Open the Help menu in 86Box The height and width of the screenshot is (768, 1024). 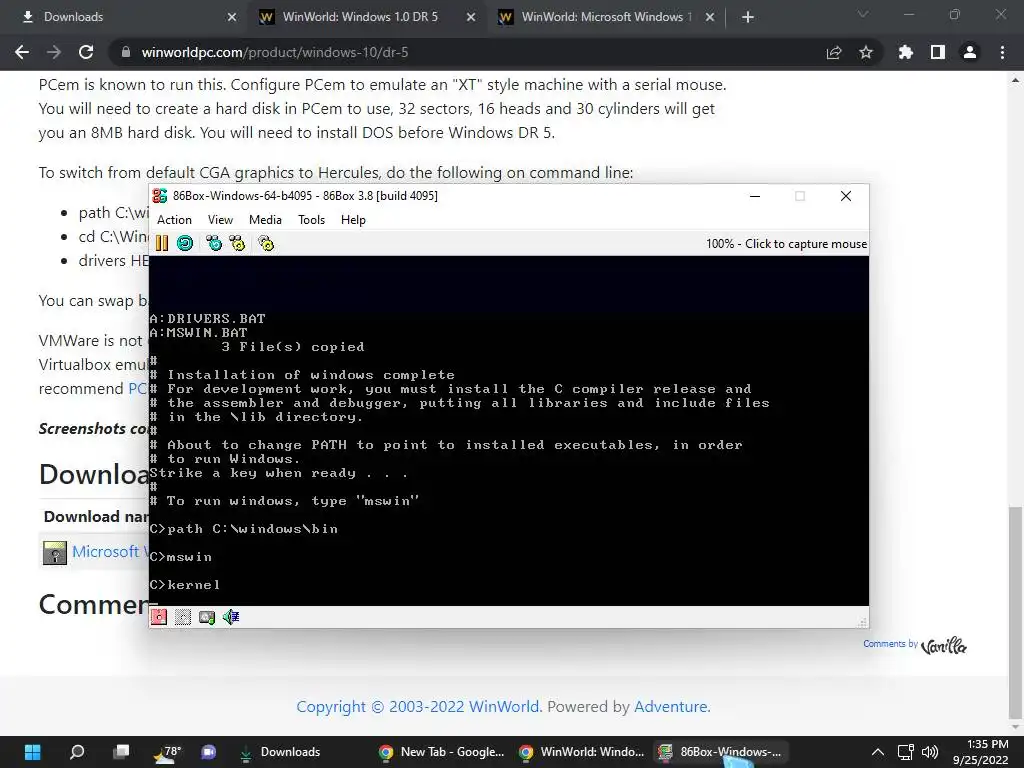click(x=353, y=220)
